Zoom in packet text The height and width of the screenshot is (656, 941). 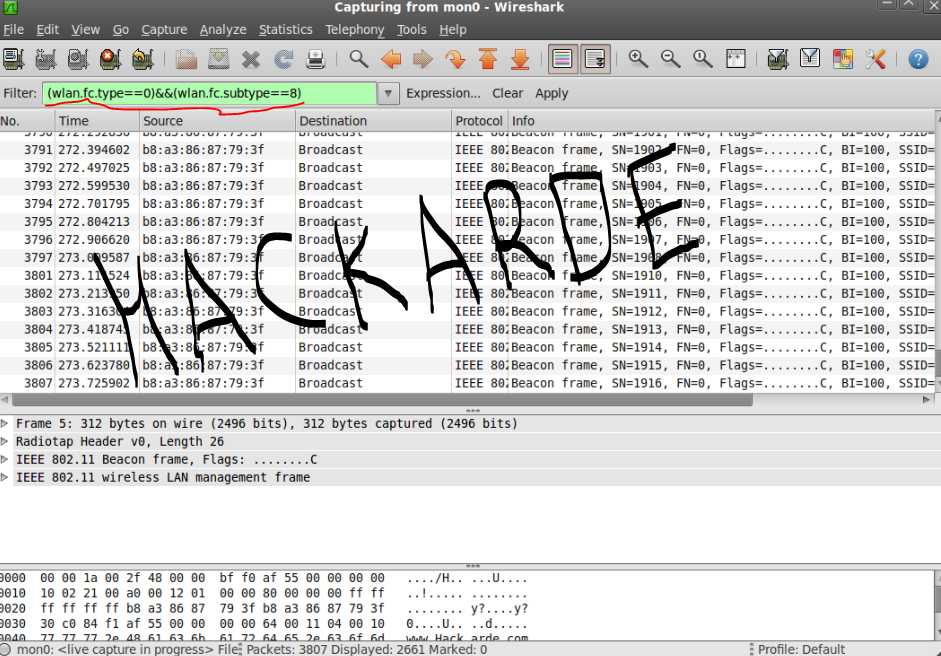[638, 59]
